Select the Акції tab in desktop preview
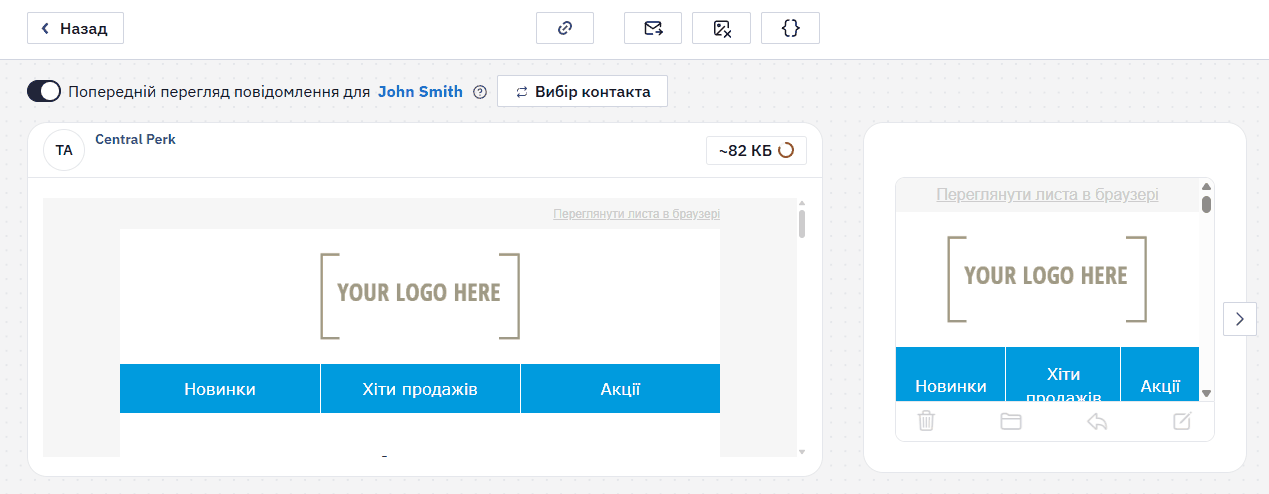This screenshot has width=1269, height=494. tap(620, 389)
